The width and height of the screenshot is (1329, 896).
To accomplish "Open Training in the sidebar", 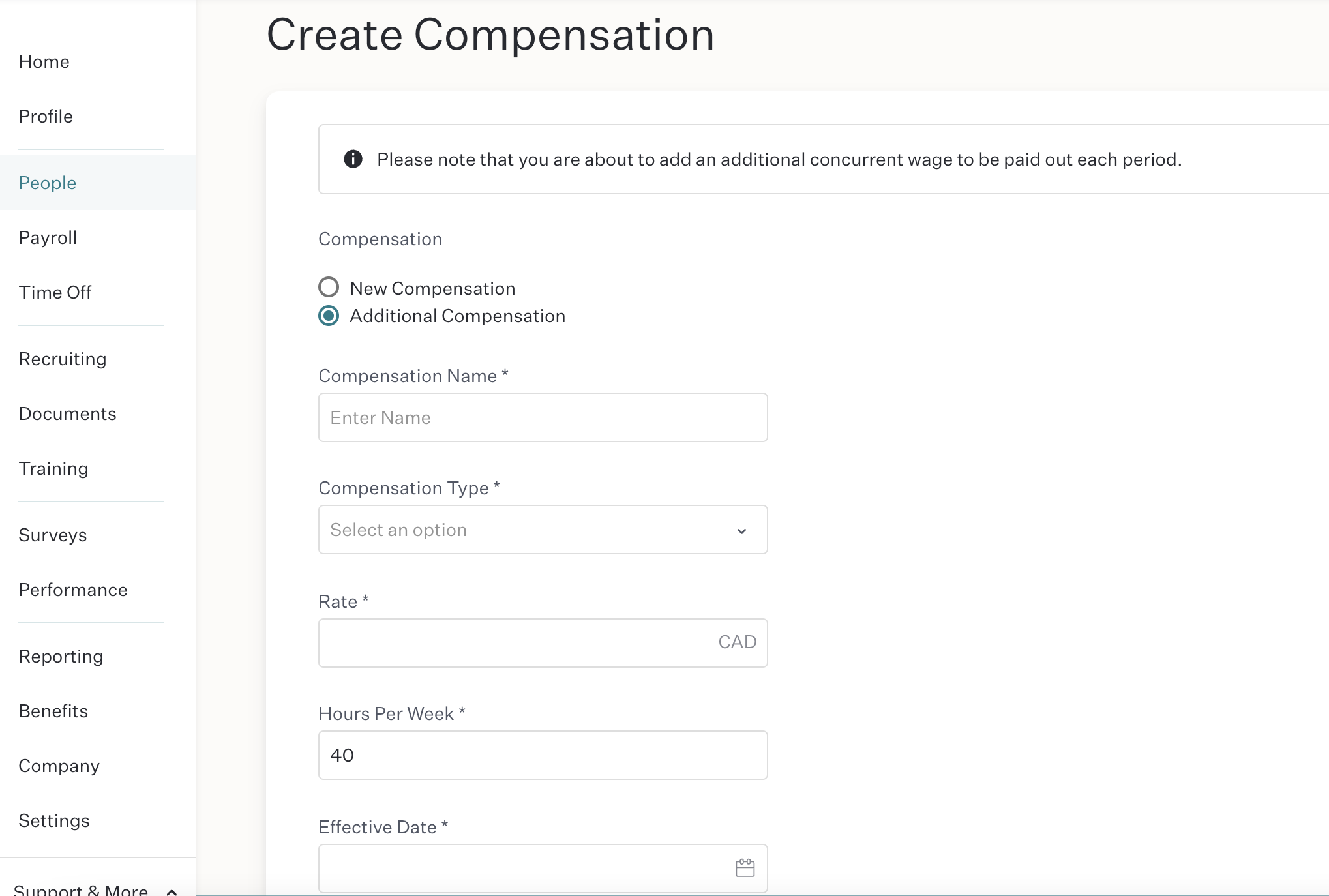I will pos(53,468).
